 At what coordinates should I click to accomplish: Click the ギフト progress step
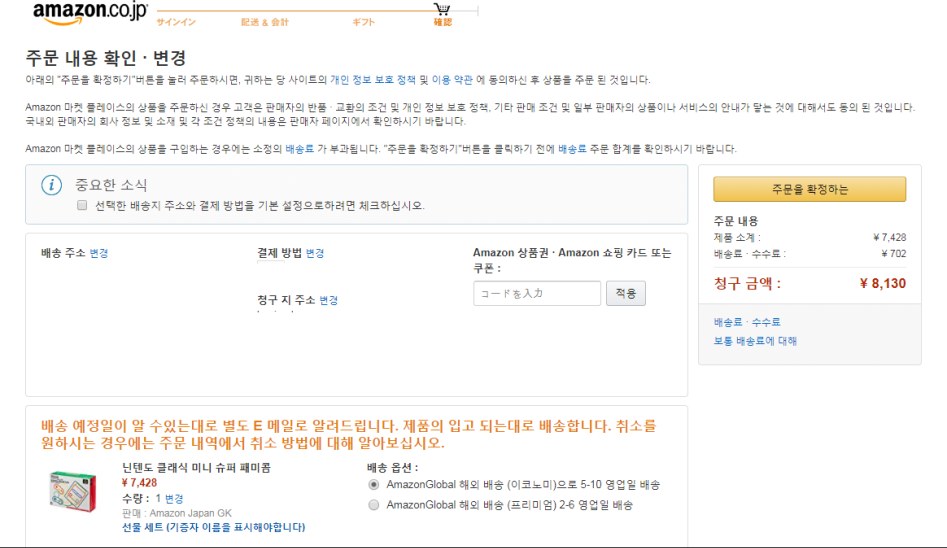pos(364,22)
